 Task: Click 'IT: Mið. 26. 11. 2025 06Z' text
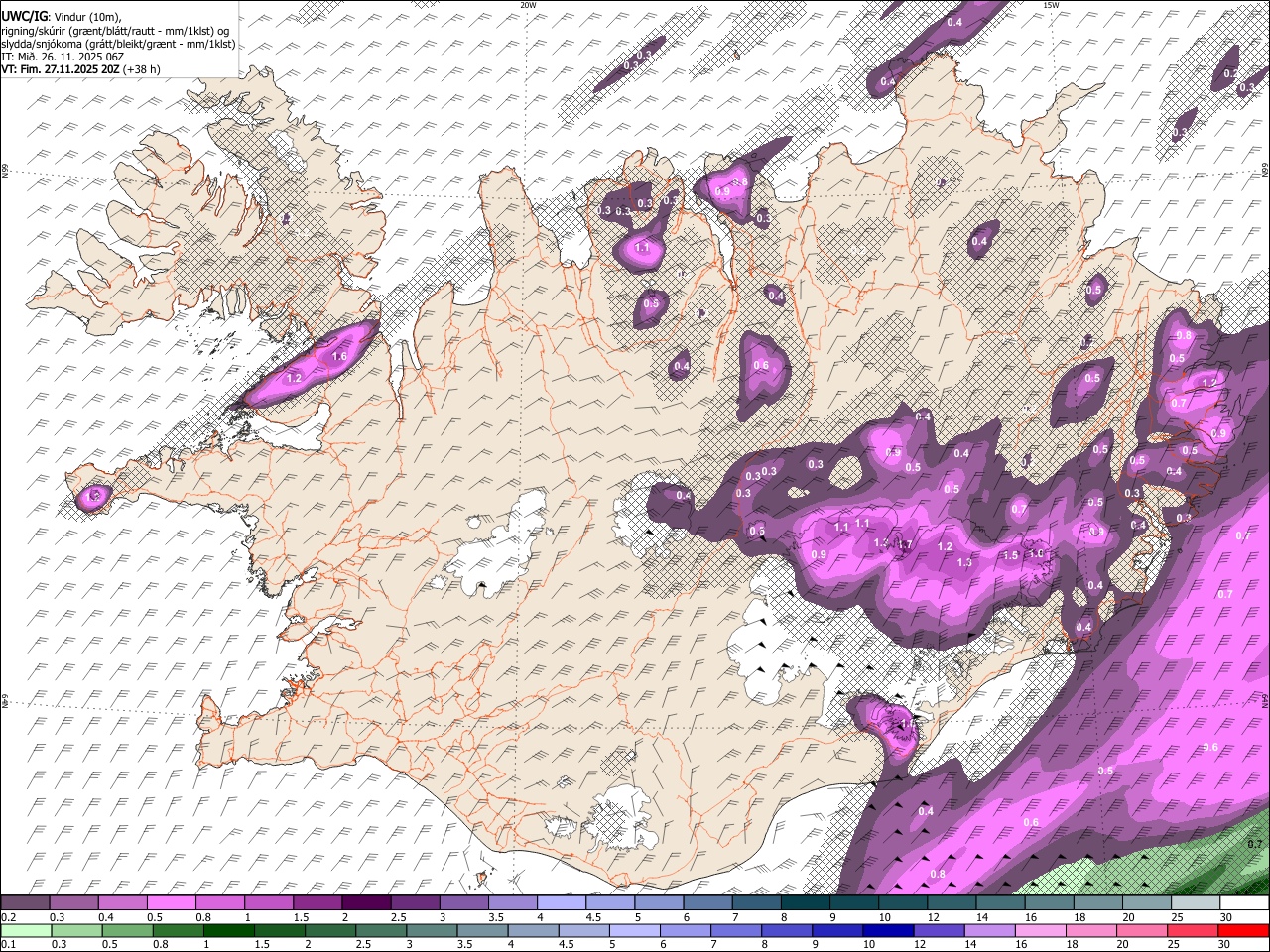[63, 57]
